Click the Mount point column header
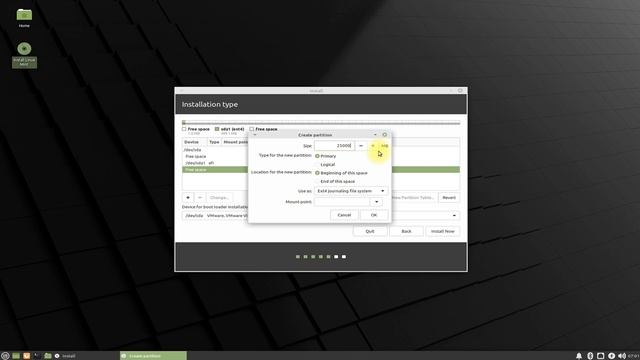 pyautogui.click(x=236, y=142)
